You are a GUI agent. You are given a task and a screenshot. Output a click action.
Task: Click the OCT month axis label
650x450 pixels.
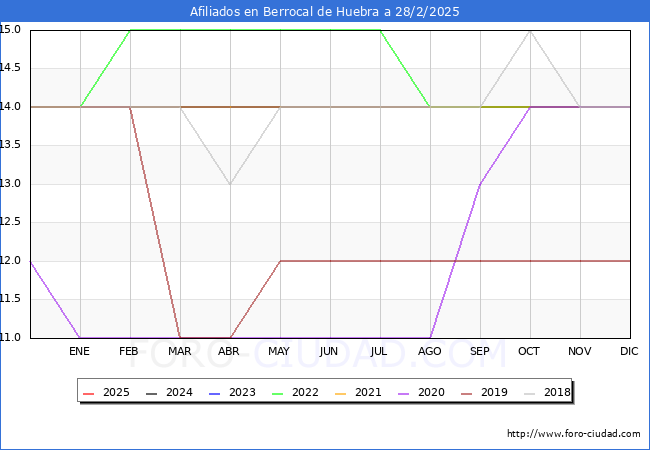tap(529, 351)
